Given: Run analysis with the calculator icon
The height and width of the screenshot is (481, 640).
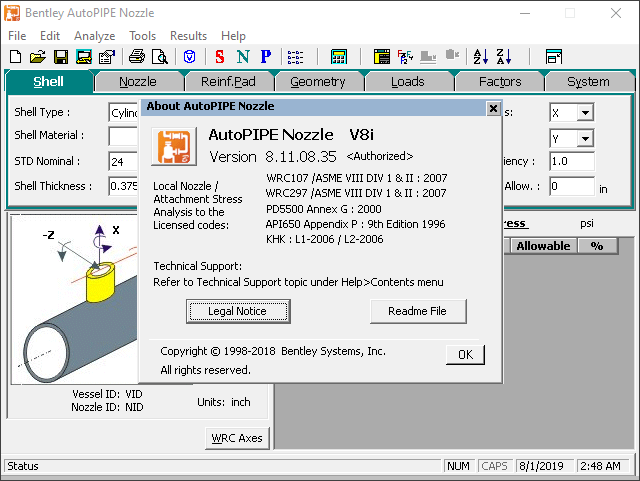Looking at the screenshot, I should 339,57.
